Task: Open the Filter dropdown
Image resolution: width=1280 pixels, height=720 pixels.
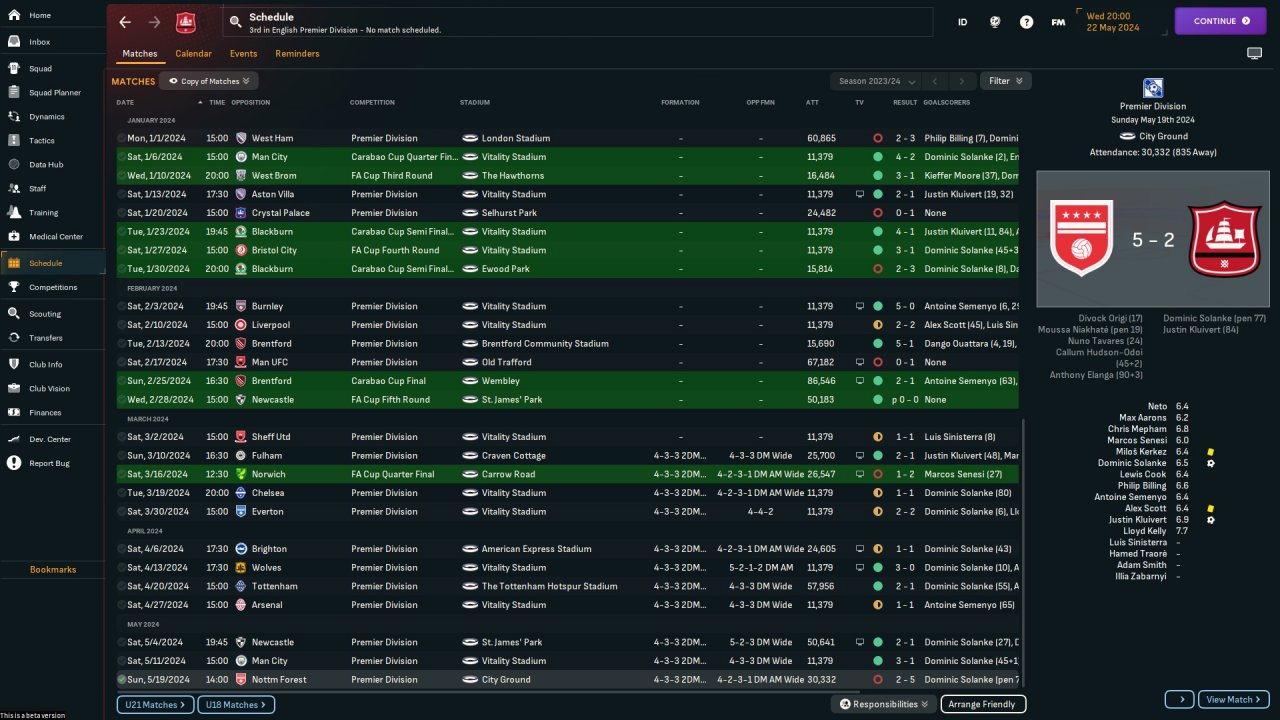Action: coord(1005,81)
